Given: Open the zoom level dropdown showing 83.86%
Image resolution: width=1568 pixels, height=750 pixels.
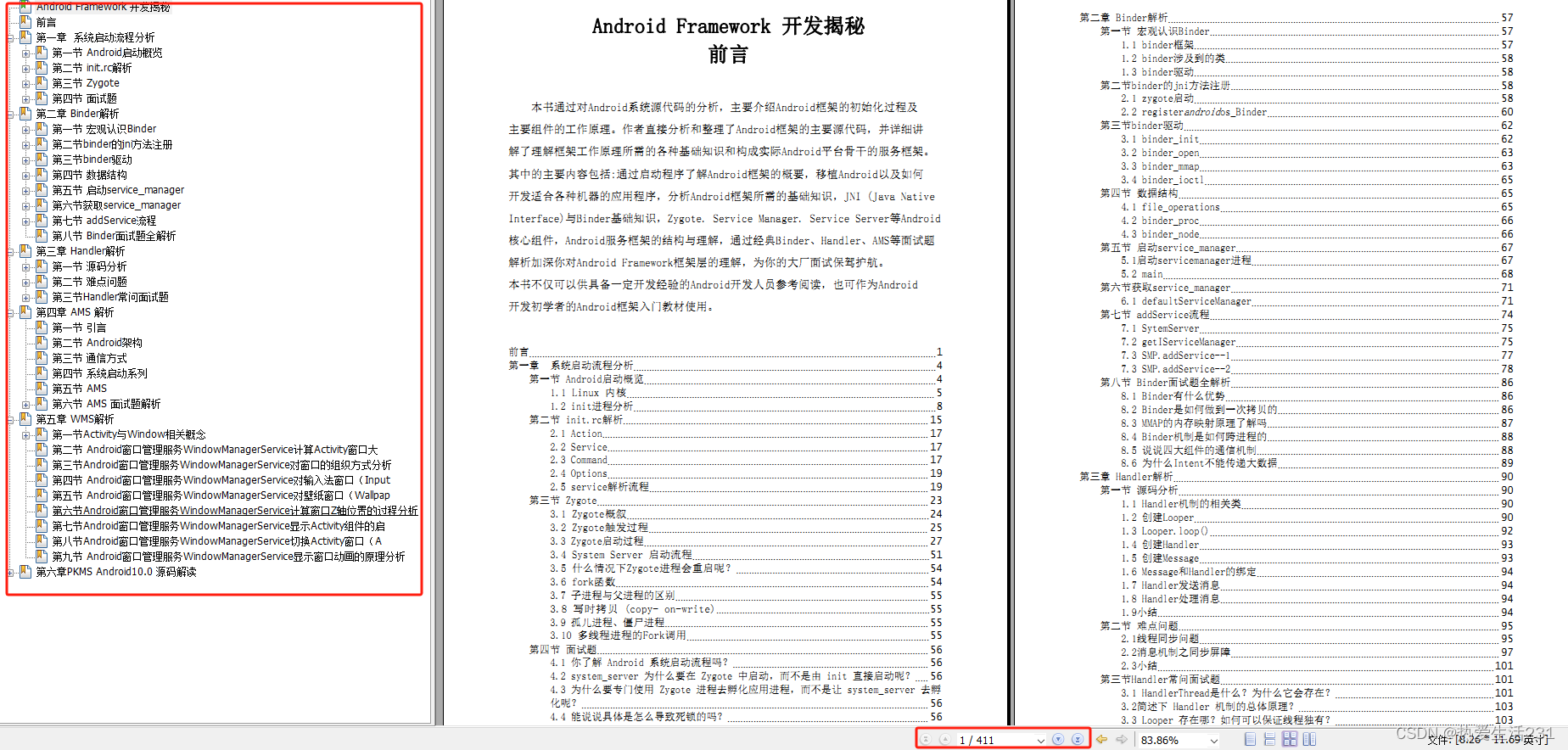Looking at the screenshot, I should [x=1214, y=741].
